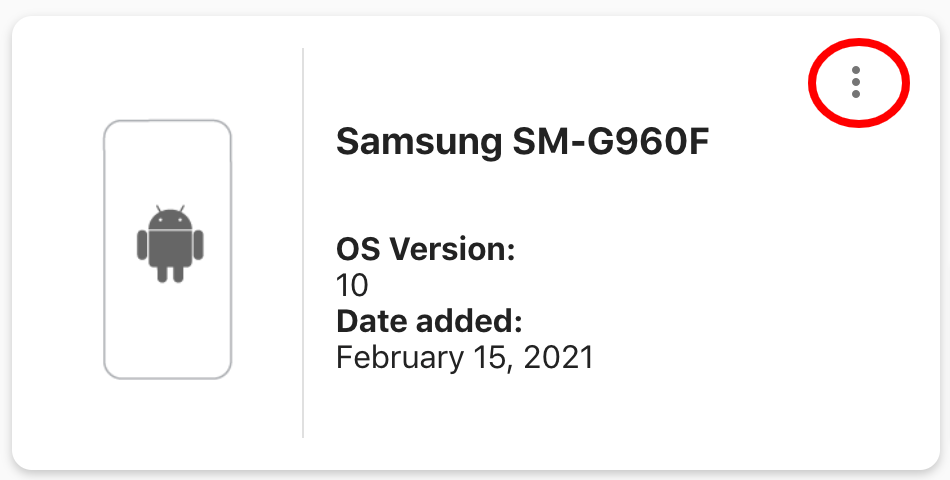Click the "OS Version:" label

[425, 250]
